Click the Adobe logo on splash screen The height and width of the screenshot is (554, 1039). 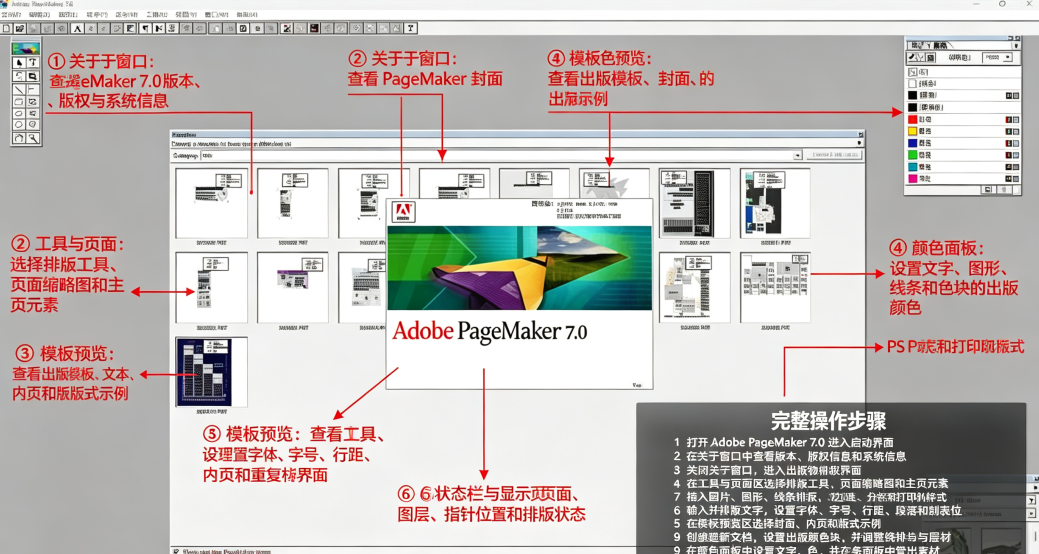pyautogui.click(x=403, y=211)
